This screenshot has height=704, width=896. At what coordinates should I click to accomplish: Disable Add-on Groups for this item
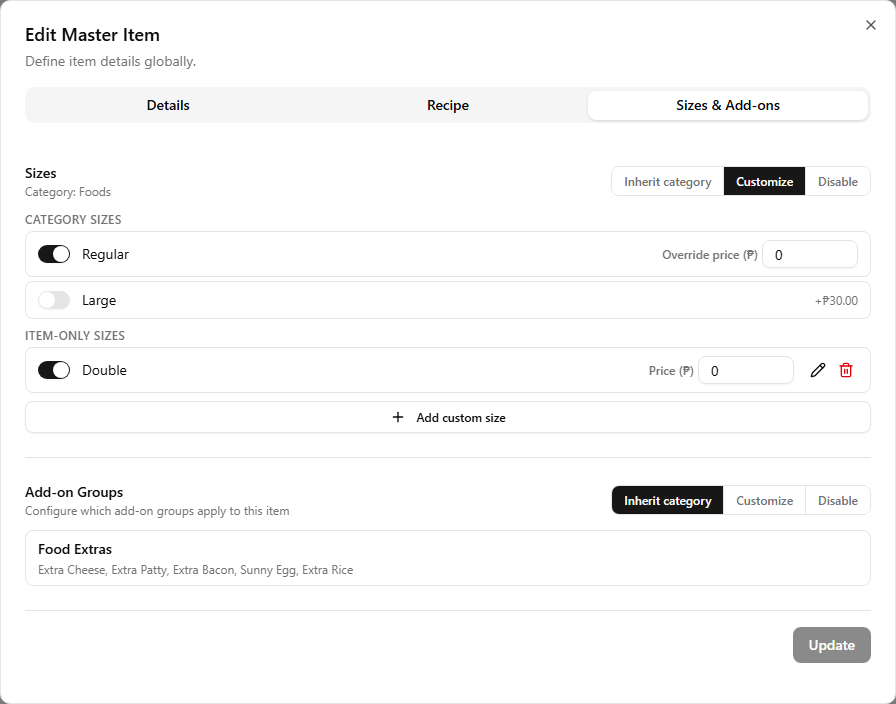click(x=838, y=501)
